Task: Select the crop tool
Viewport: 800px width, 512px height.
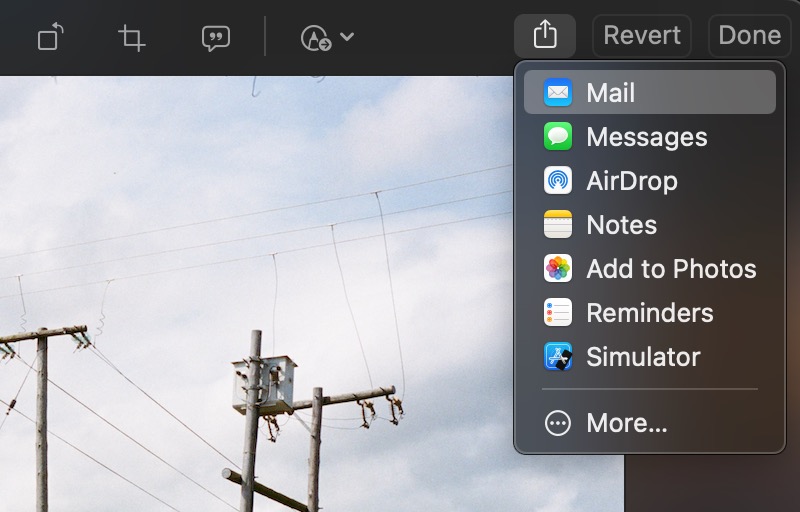Action: click(x=132, y=38)
